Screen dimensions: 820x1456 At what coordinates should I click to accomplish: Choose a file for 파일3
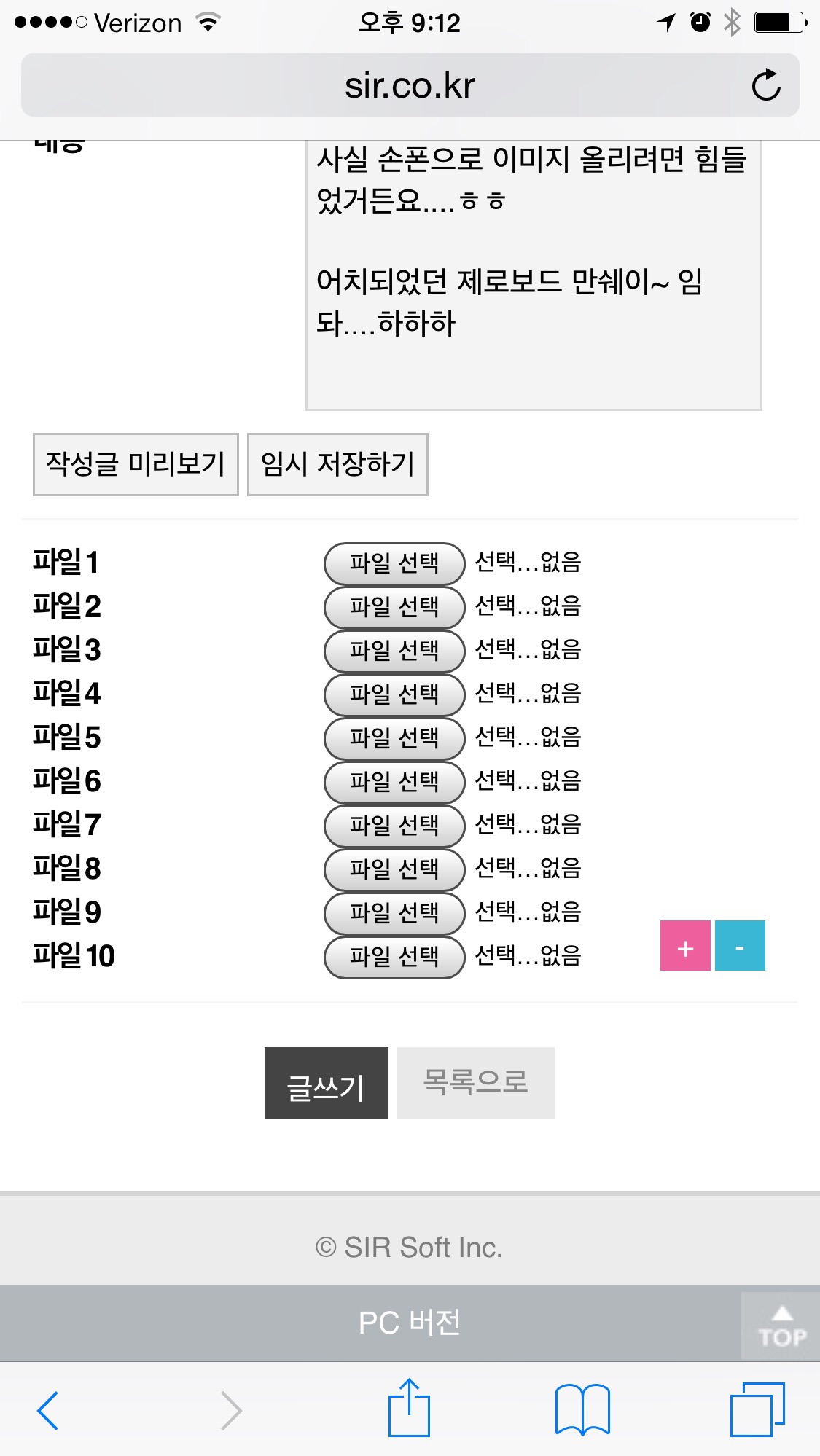(394, 651)
